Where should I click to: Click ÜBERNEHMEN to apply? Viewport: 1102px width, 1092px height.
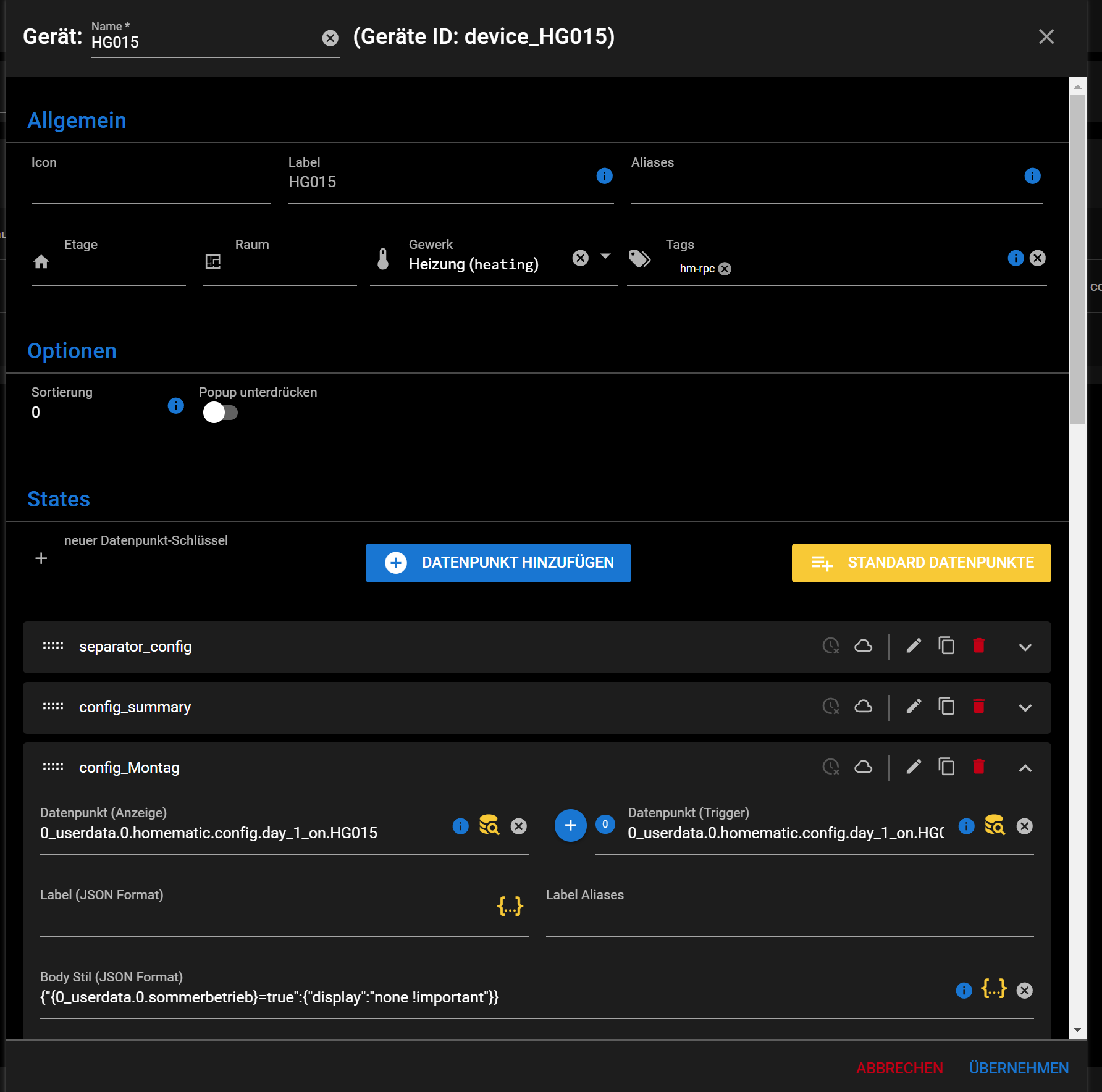point(1019,1068)
